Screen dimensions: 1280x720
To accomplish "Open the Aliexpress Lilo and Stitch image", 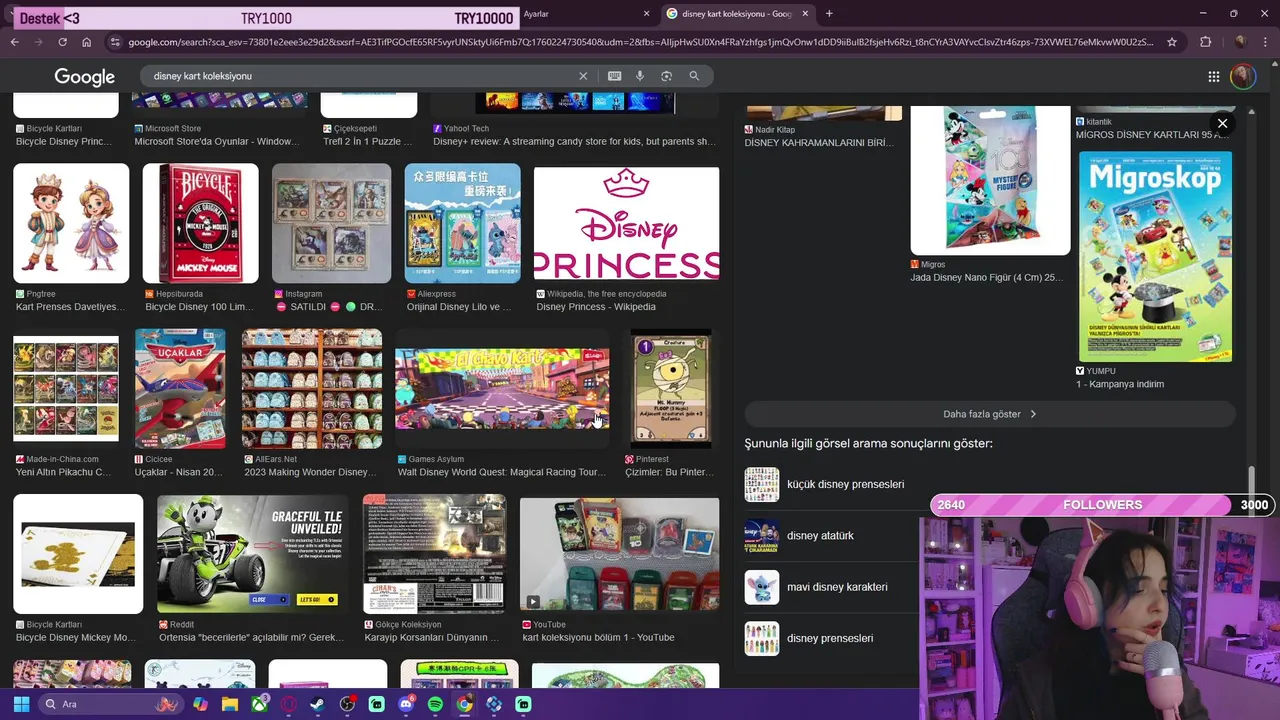I will [x=462, y=223].
